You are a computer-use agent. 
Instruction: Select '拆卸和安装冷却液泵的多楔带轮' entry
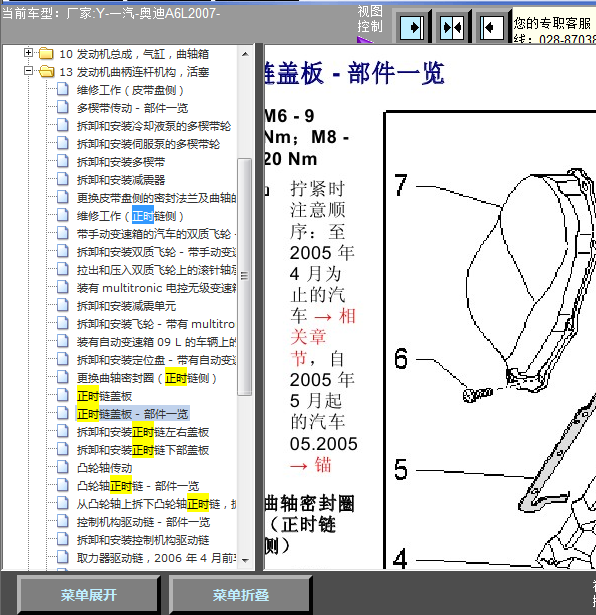[154, 126]
